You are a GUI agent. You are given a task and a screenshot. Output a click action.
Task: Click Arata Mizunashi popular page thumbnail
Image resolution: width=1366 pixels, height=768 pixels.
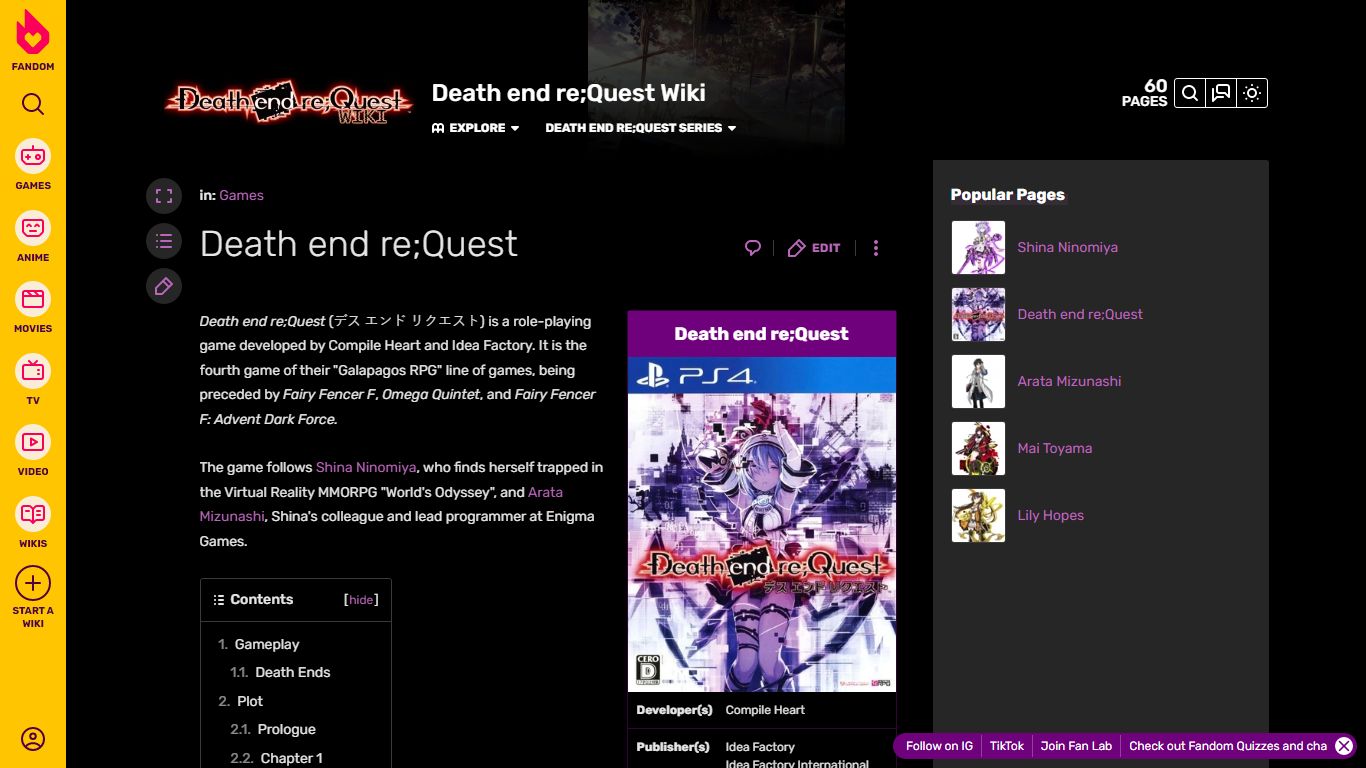(x=978, y=381)
